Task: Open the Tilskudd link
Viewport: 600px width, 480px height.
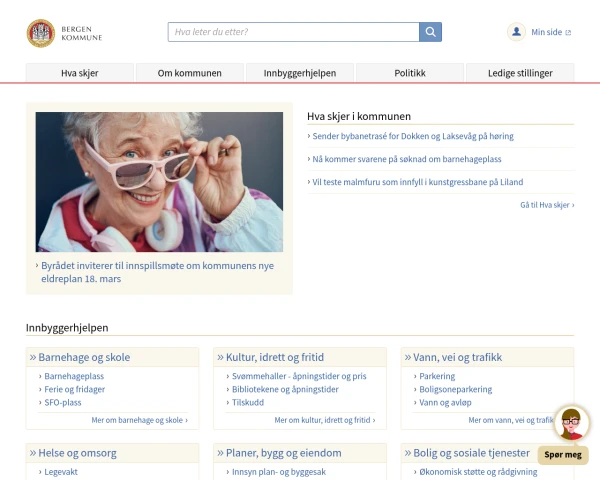Action: coord(248,403)
